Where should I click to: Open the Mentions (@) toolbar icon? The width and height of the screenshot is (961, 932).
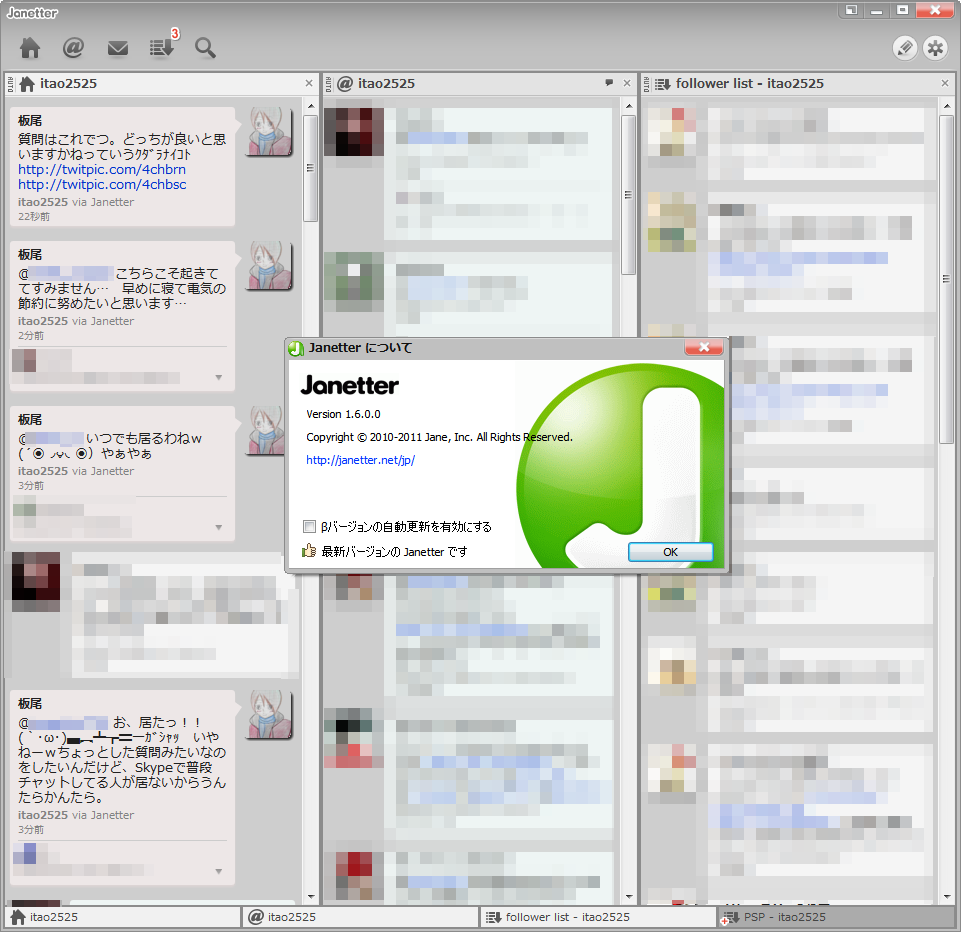tap(73, 48)
